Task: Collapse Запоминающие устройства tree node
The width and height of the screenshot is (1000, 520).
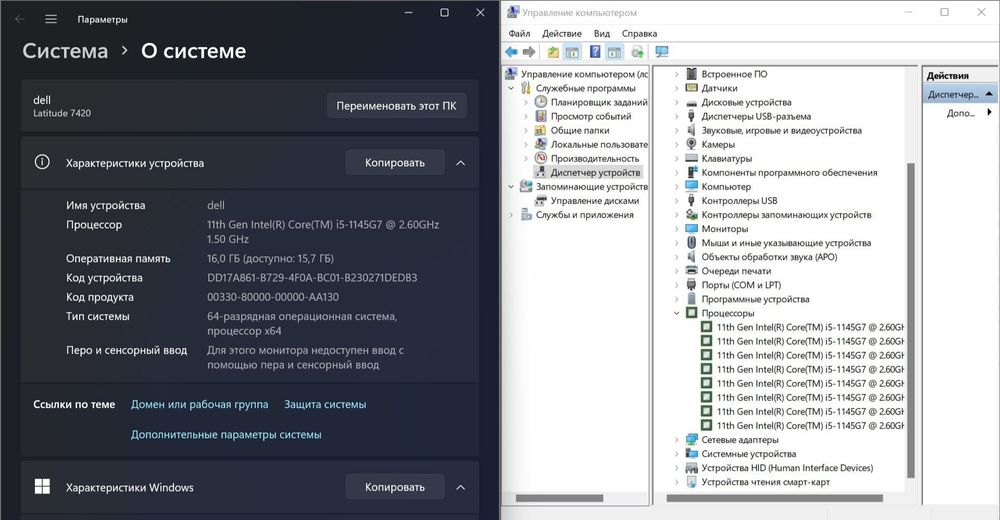Action: [511, 186]
